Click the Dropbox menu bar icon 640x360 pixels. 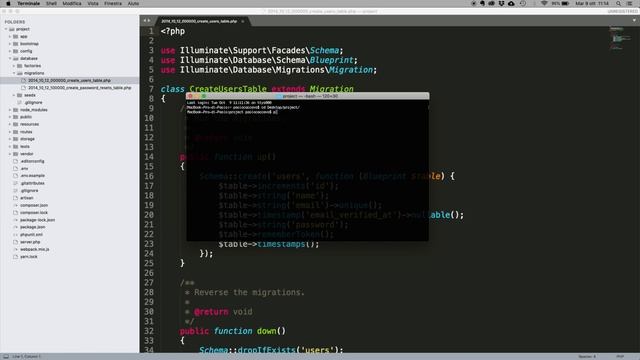501,3
